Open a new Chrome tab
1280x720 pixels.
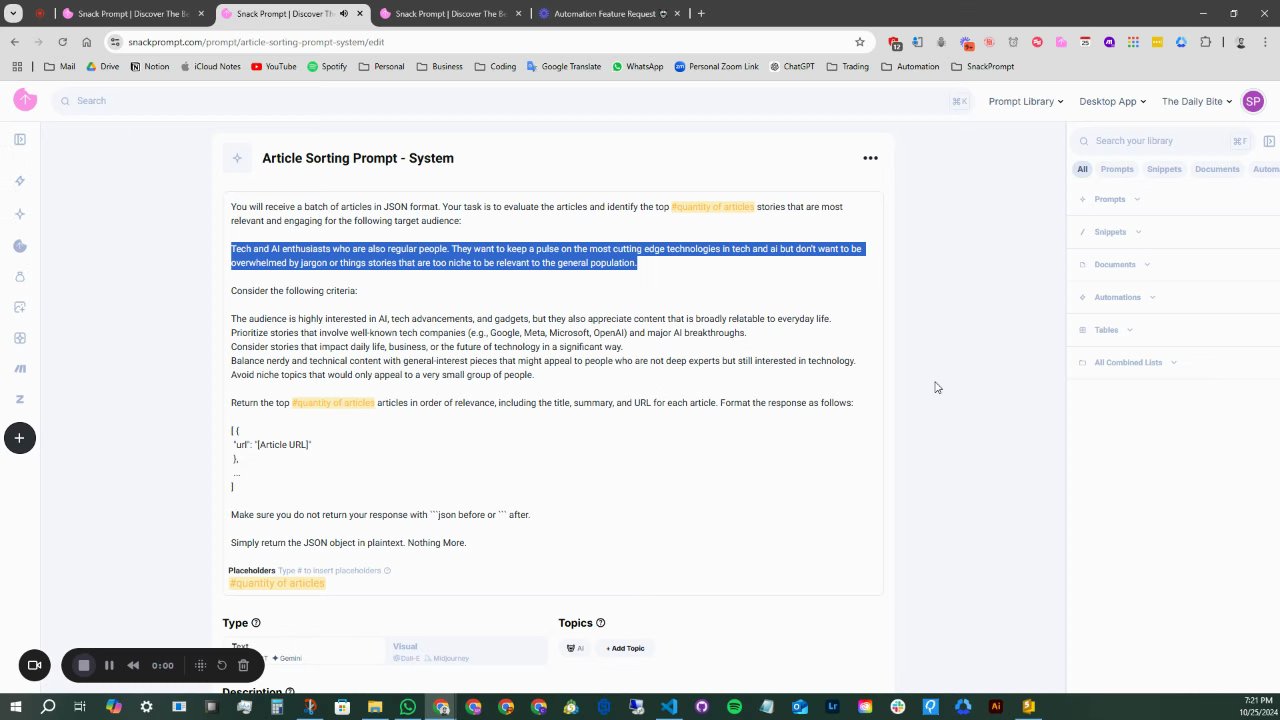point(701,14)
